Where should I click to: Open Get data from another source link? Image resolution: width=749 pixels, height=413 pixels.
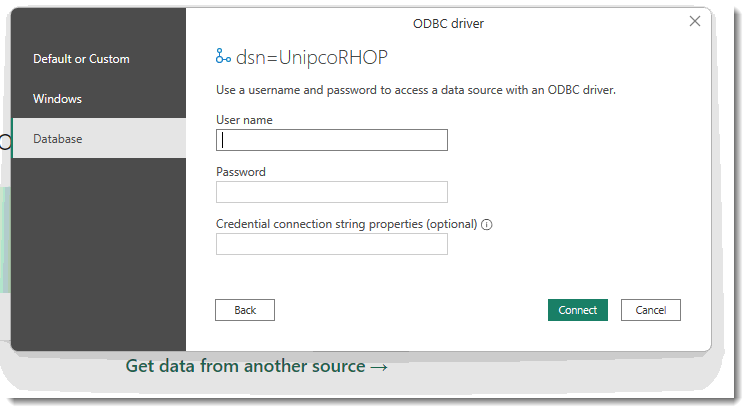245,367
